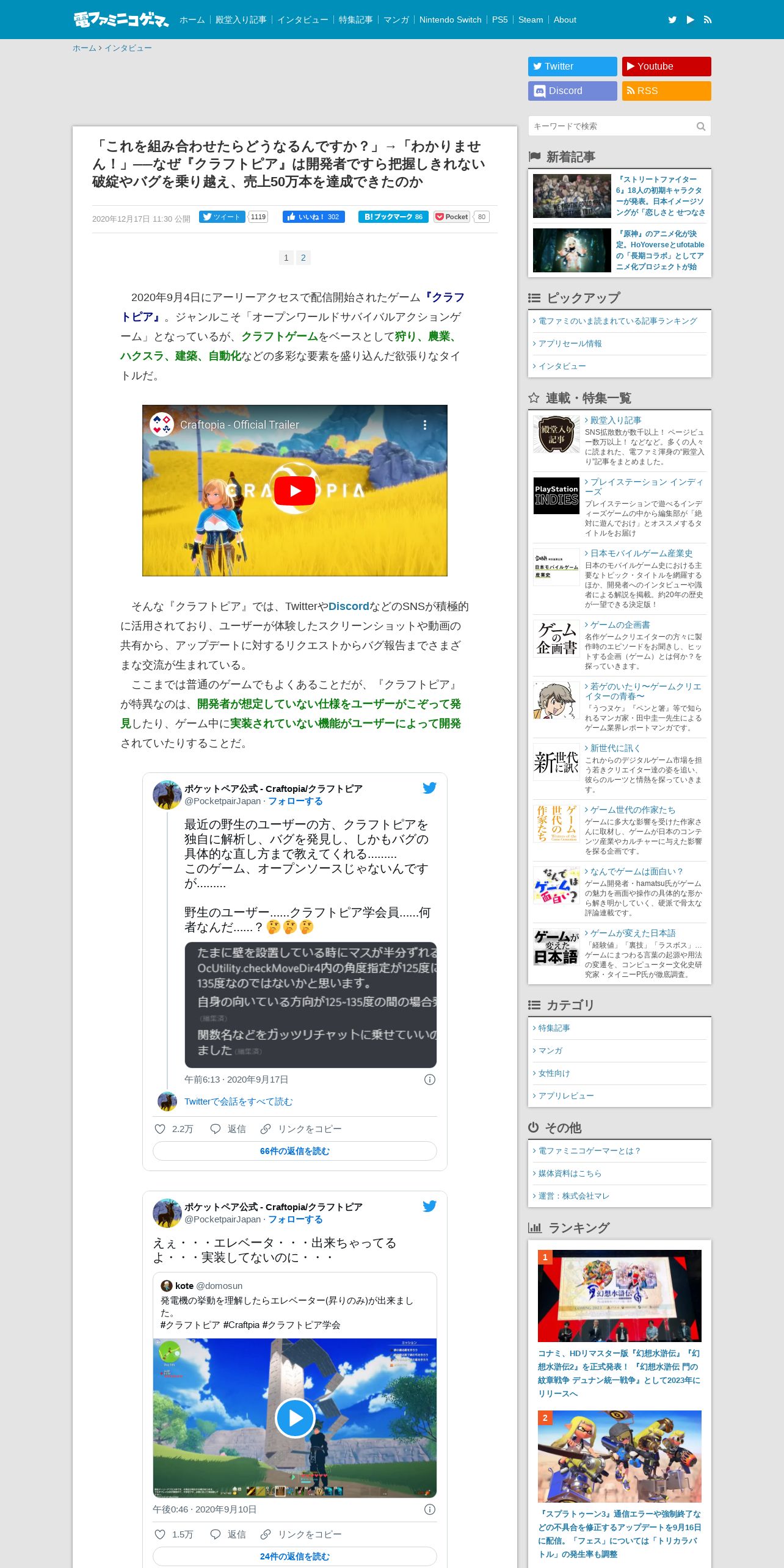
Task: Click the いいね! Facebook like button
Action: [314, 217]
